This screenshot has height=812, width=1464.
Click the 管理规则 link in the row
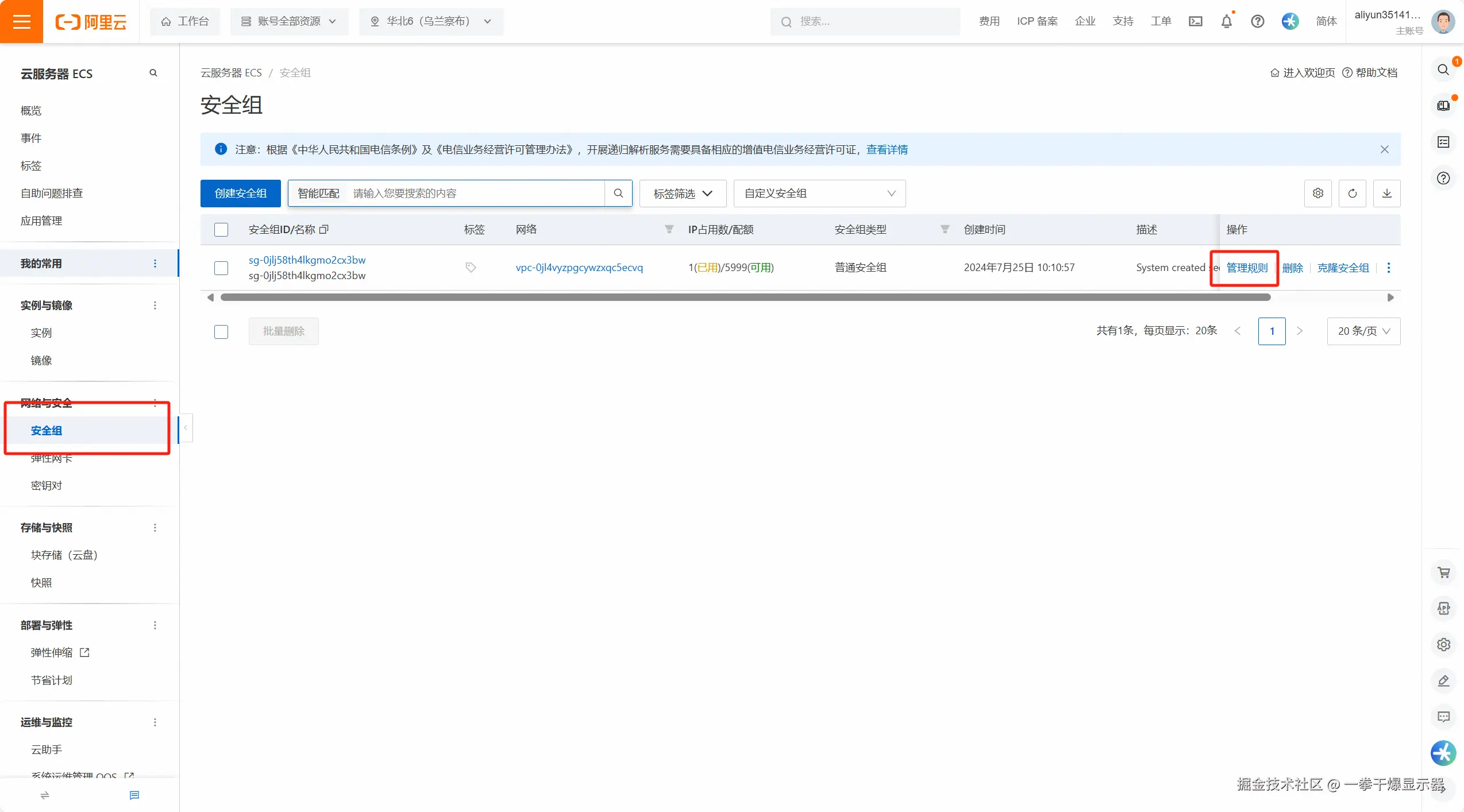tap(1246, 268)
